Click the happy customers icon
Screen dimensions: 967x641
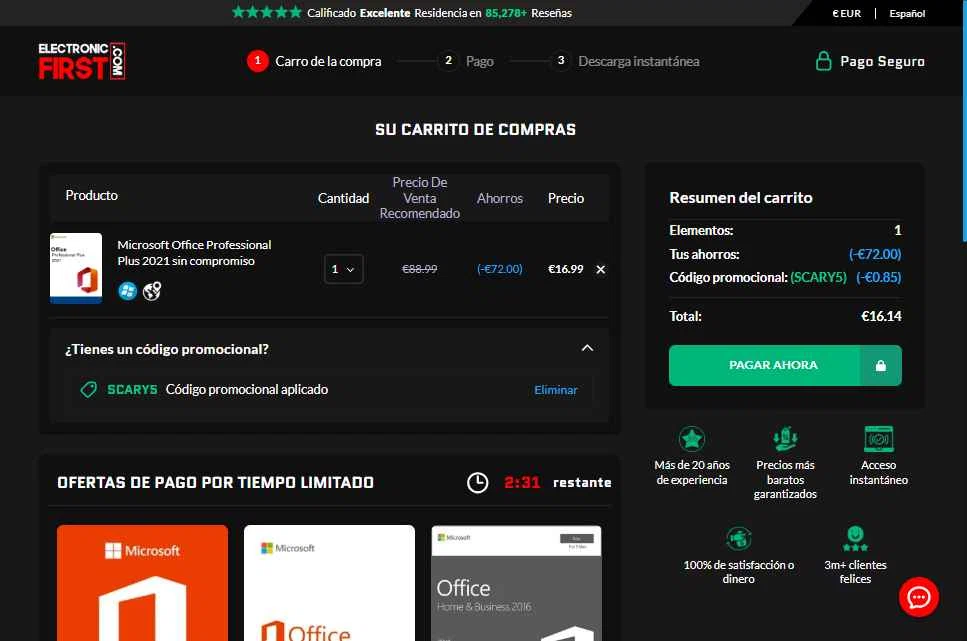(x=855, y=539)
